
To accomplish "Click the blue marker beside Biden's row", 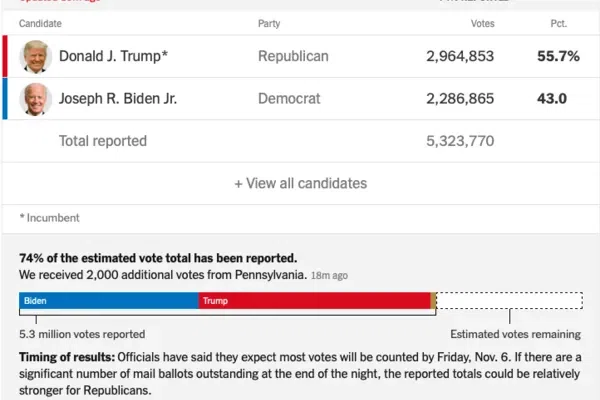I will 5,99.
